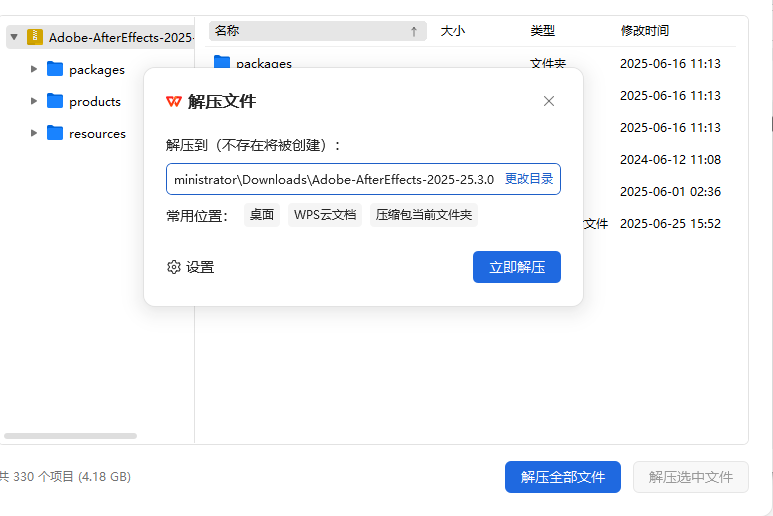Expand the resources tree folder
Viewport: 773px width, 516px height.
pos(34,133)
